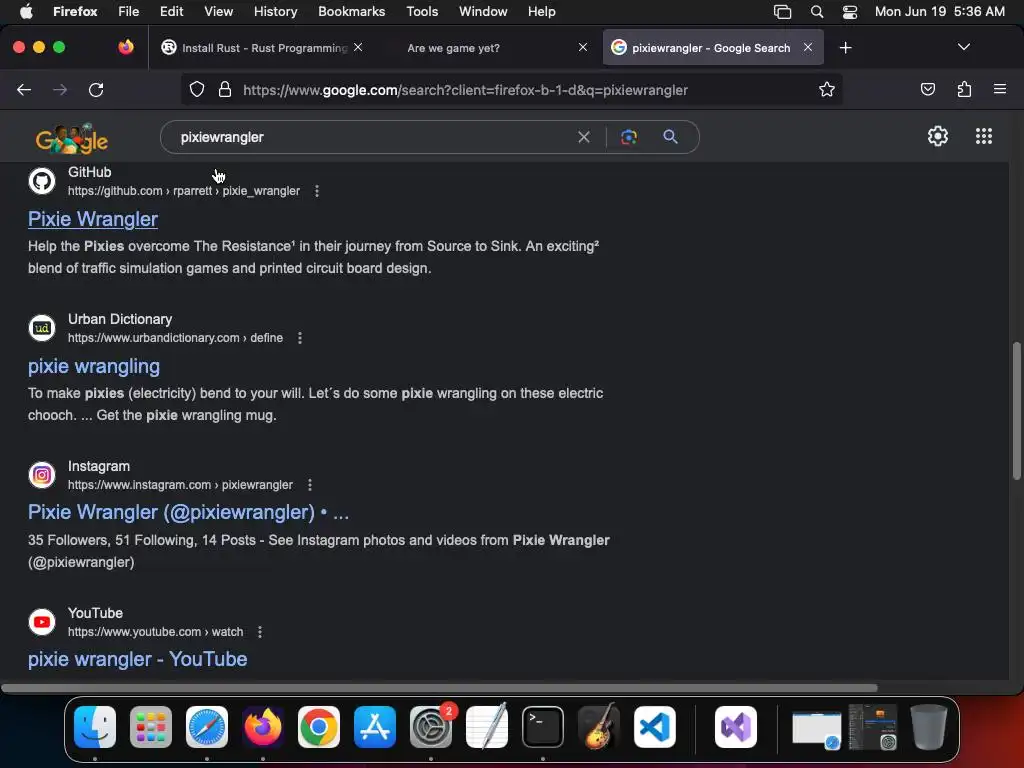Screen dimensions: 1024x768
Task: Open the Firefox hamburger application menu
Action: click(x=1000, y=89)
